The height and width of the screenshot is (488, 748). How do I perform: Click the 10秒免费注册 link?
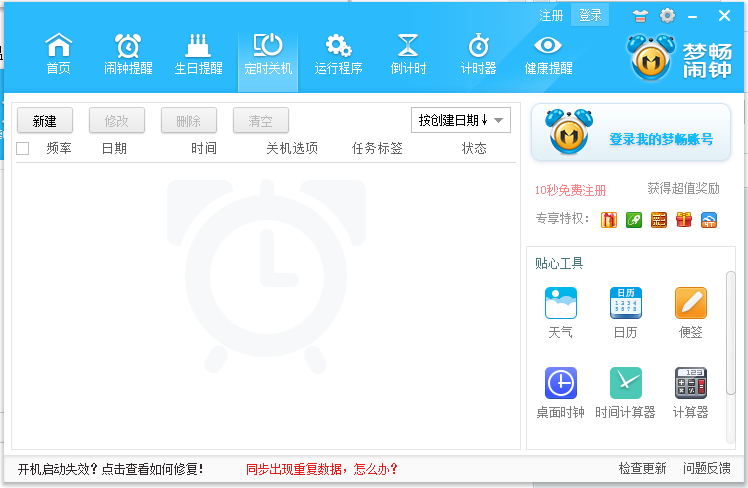tap(570, 190)
